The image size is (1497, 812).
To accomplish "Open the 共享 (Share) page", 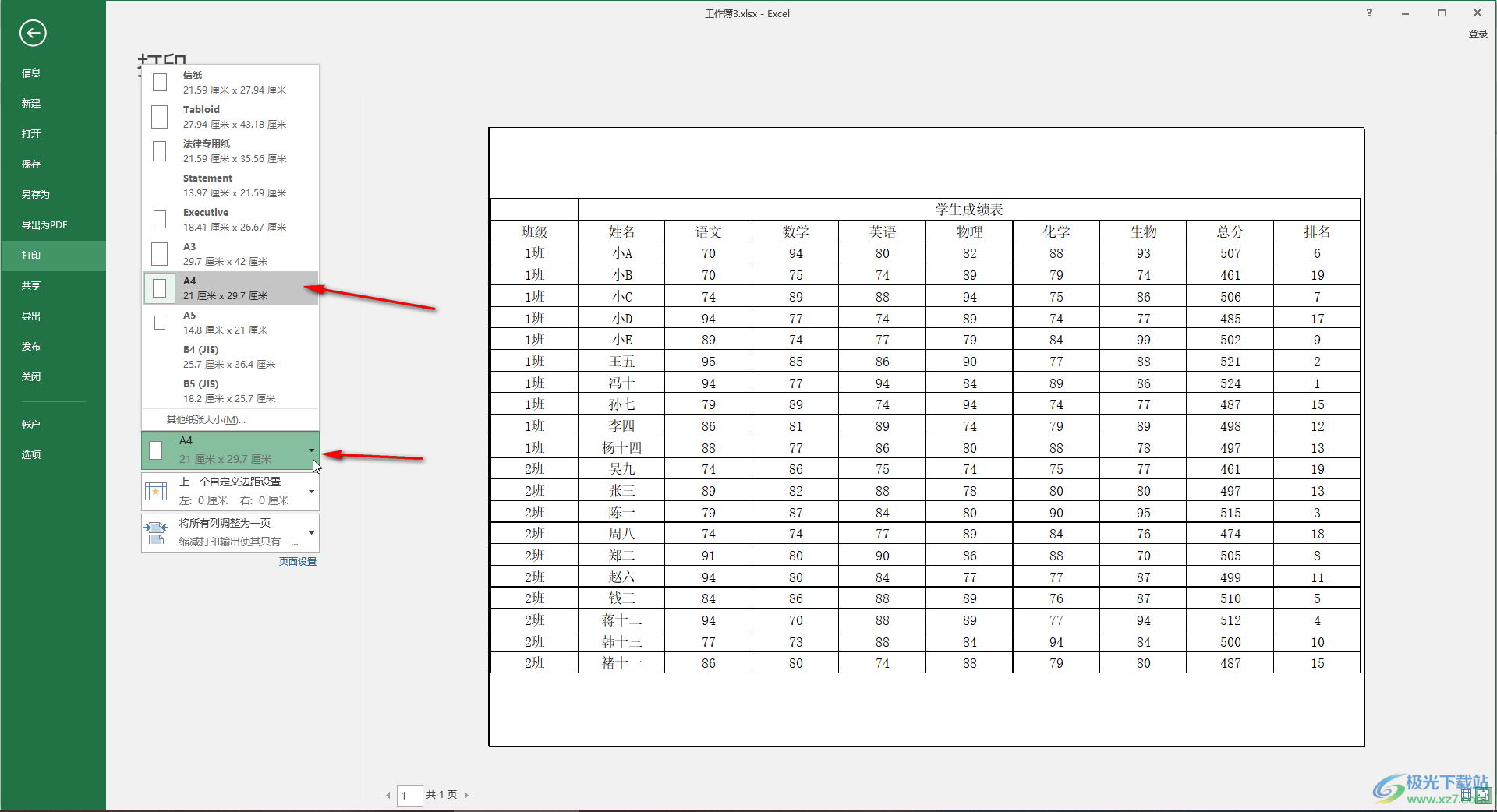I will point(53,285).
